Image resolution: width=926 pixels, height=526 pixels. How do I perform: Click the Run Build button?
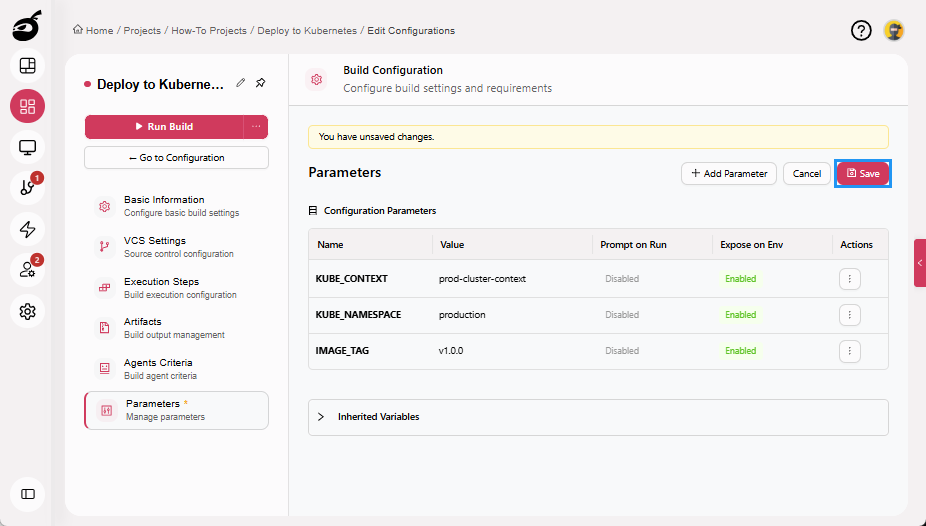point(164,126)
